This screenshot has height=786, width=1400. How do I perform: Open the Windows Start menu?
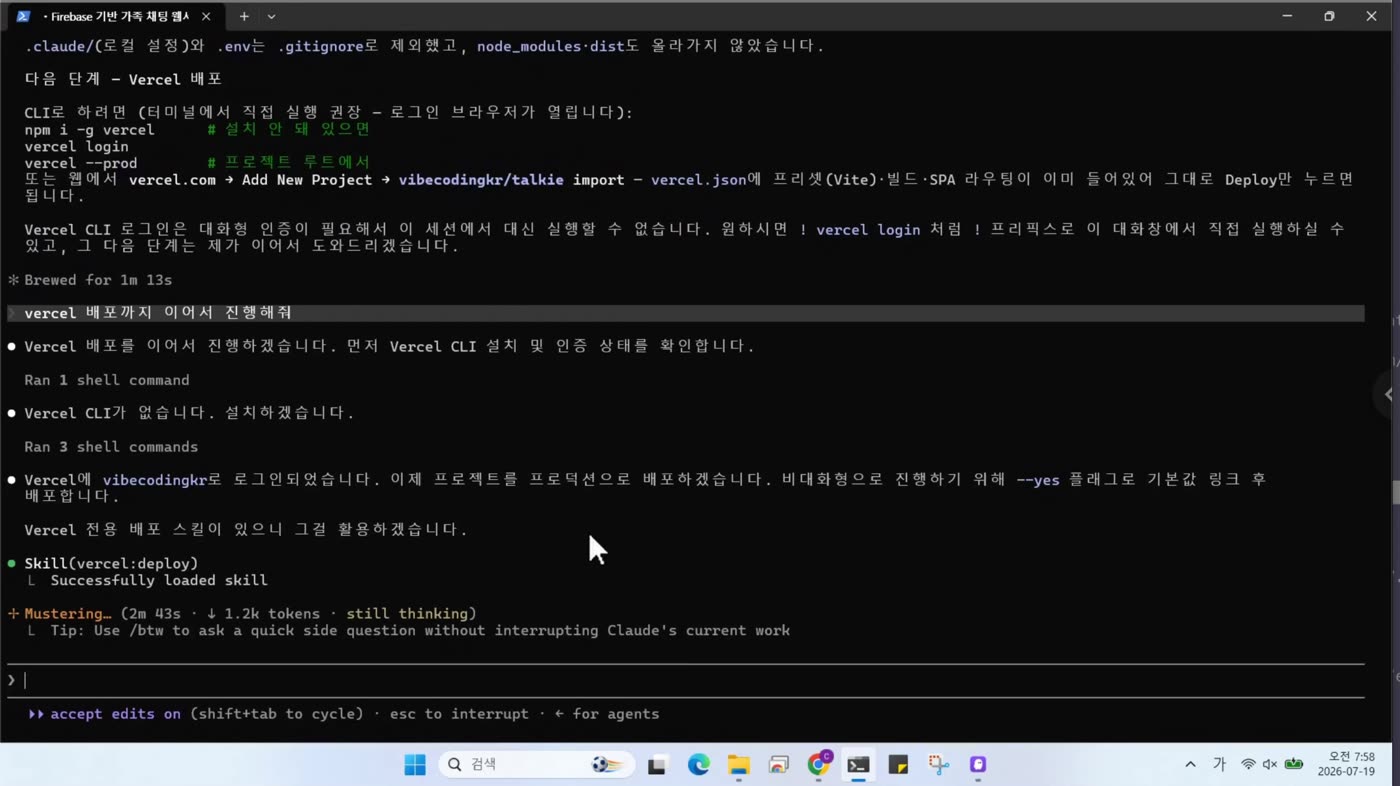415,765
